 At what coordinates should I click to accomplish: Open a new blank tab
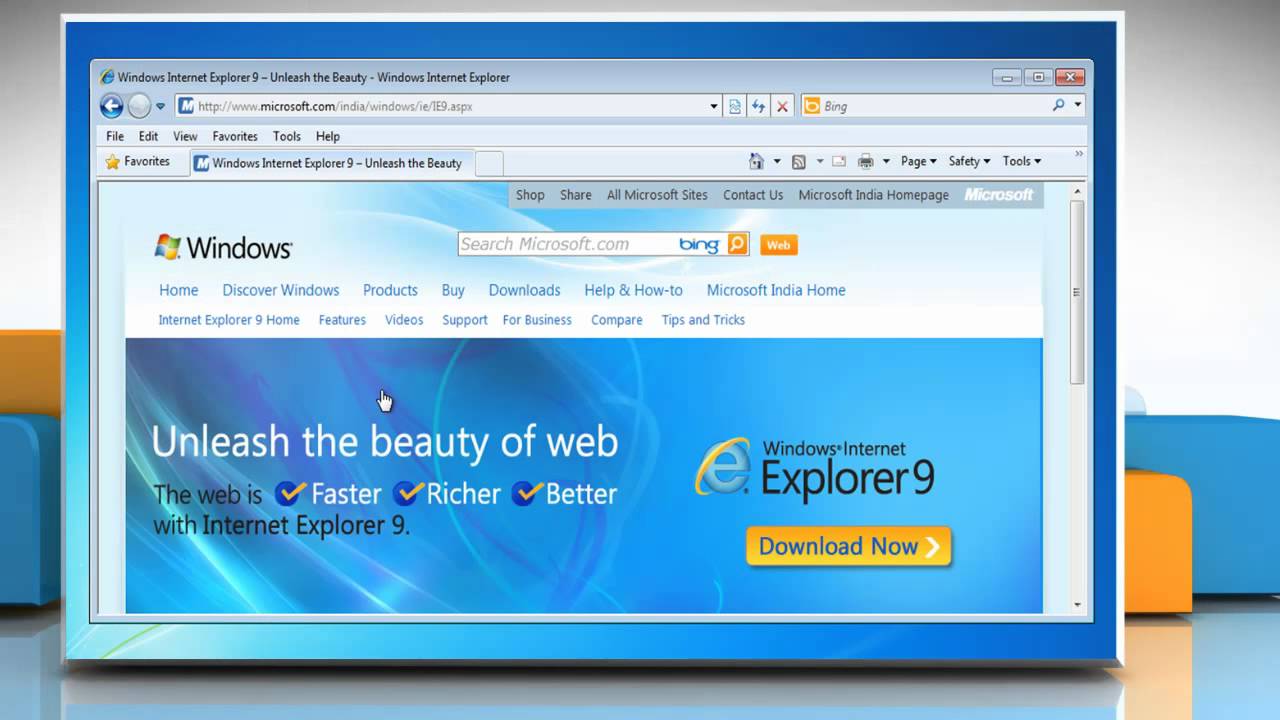[x=489, y=163]
